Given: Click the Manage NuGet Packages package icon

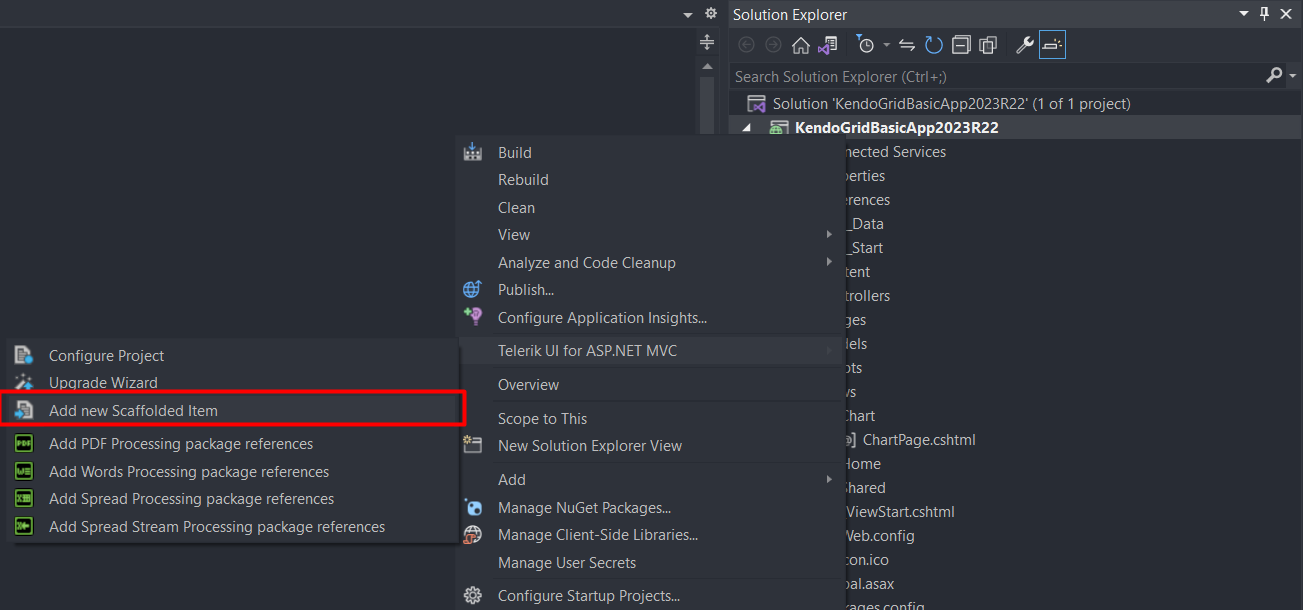Looking at the screenshot, I should point(473,507).
